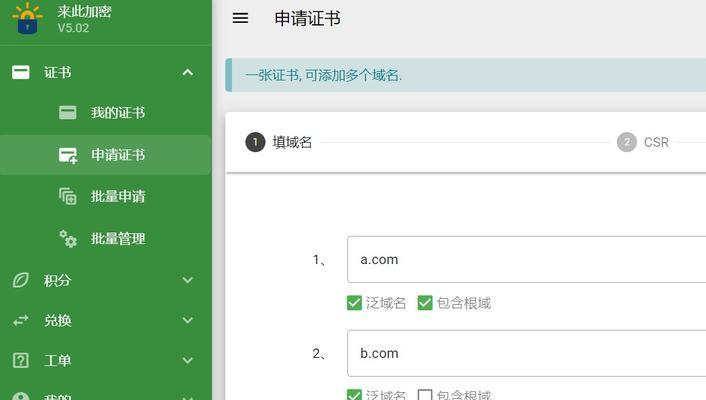The height and width of the screenshot is (400, 706).
Task: Click the 申请证书 add-card icon
Action: (68, 155)
